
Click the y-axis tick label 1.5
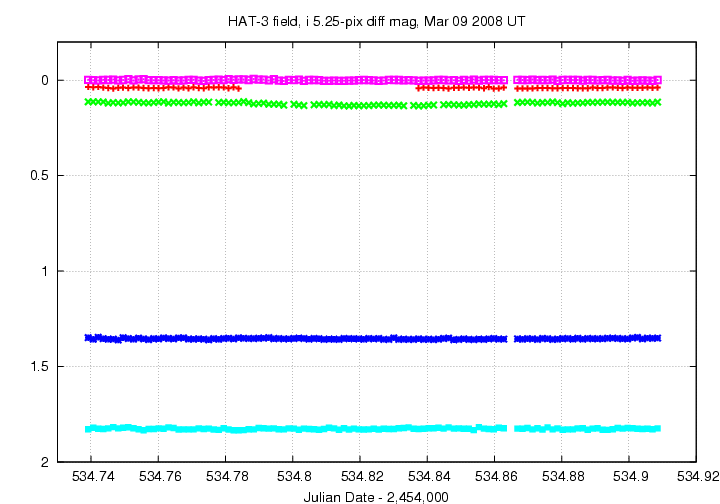pyautogui.click(x=39, y=367)
